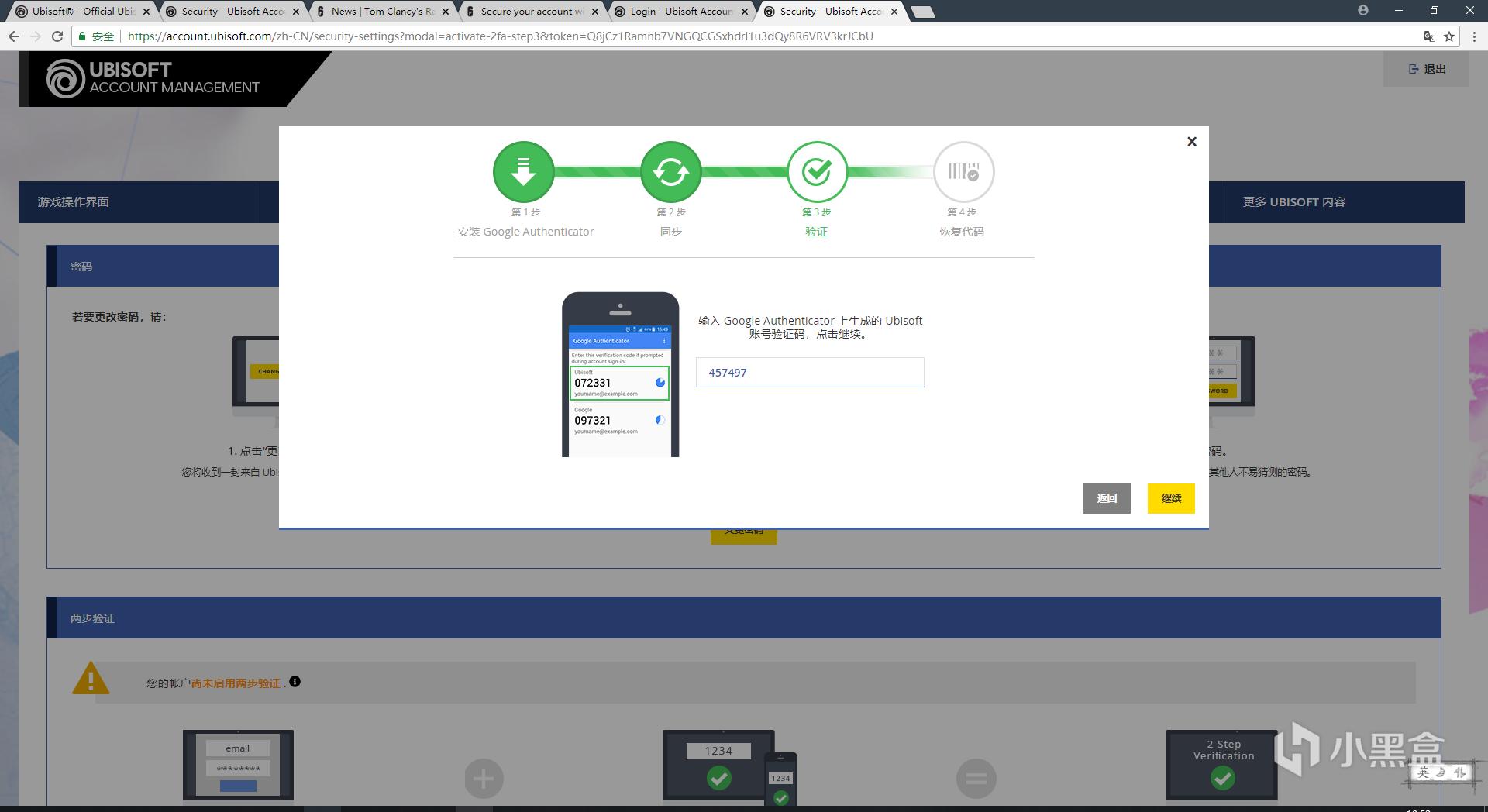Switch to the Ubisoft Official browser tab
Viewport: 1488px width, 812px height.
coord(83,12)
